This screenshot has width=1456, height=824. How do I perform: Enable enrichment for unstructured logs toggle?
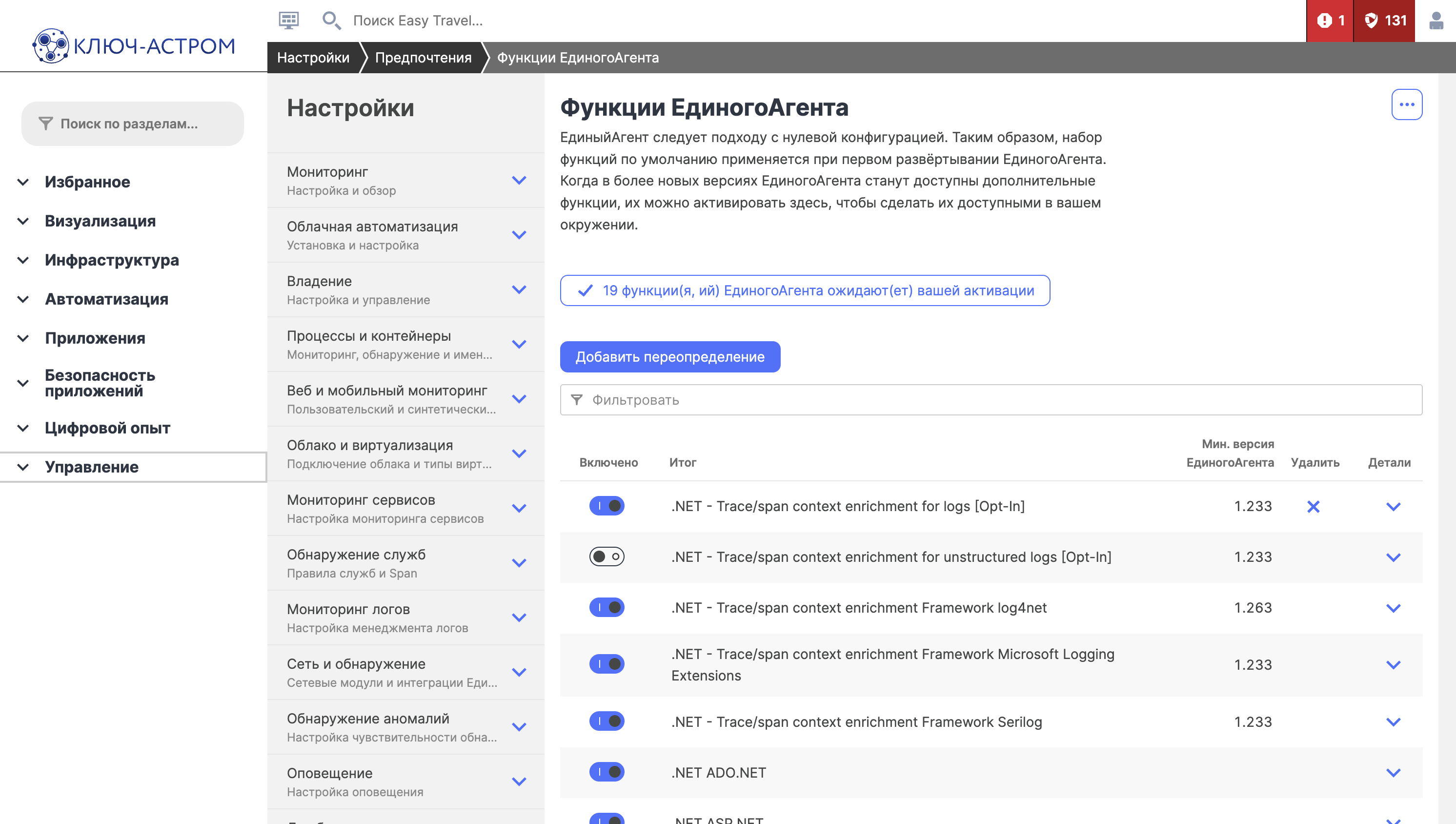[x=607, y=556]
